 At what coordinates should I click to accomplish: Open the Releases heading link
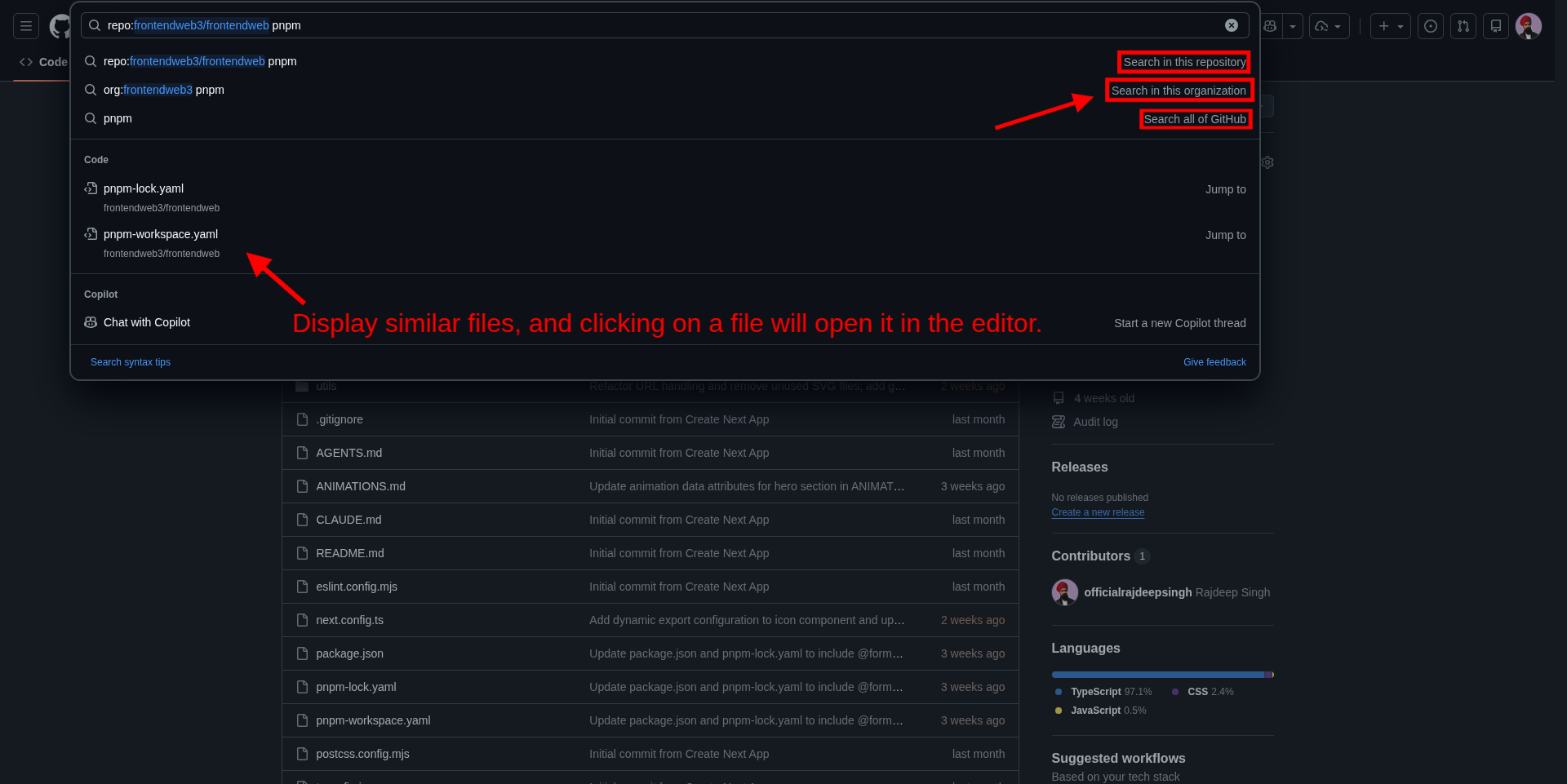(1080, 467)
